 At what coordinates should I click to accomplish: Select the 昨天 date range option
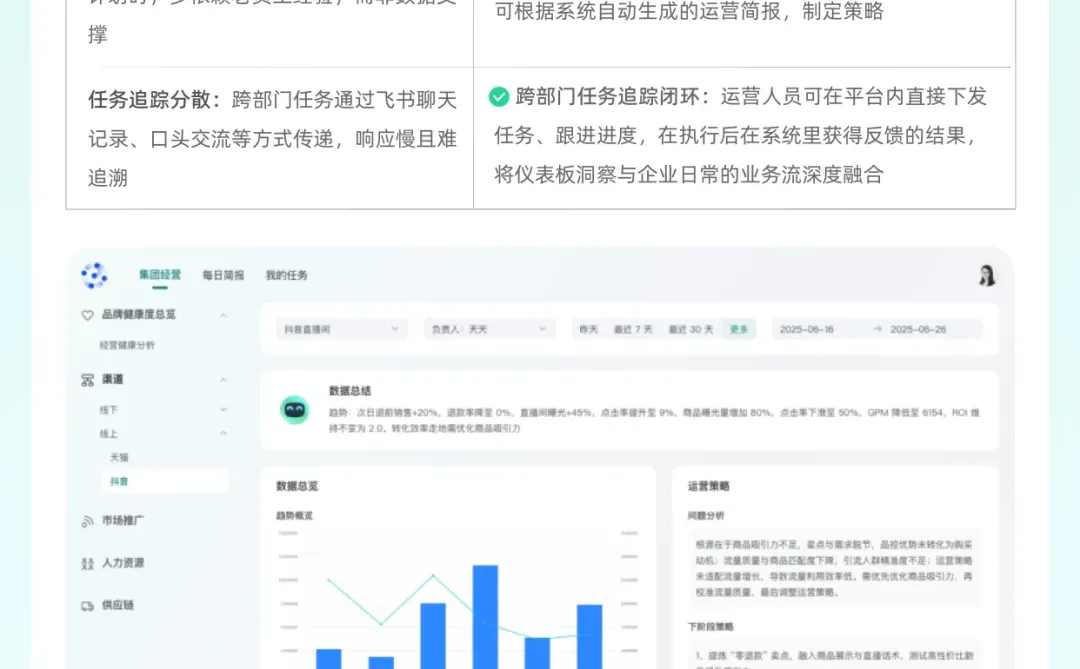tap(587, 328)
